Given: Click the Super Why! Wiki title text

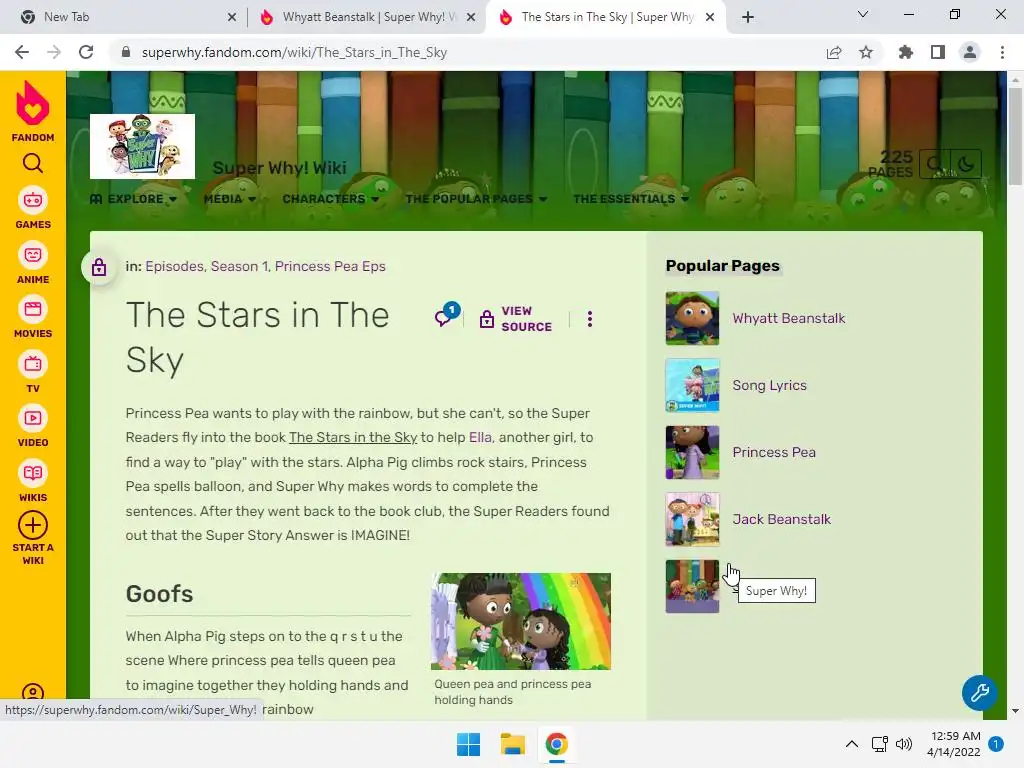Looking at the screenshot, I should (280, 168).
